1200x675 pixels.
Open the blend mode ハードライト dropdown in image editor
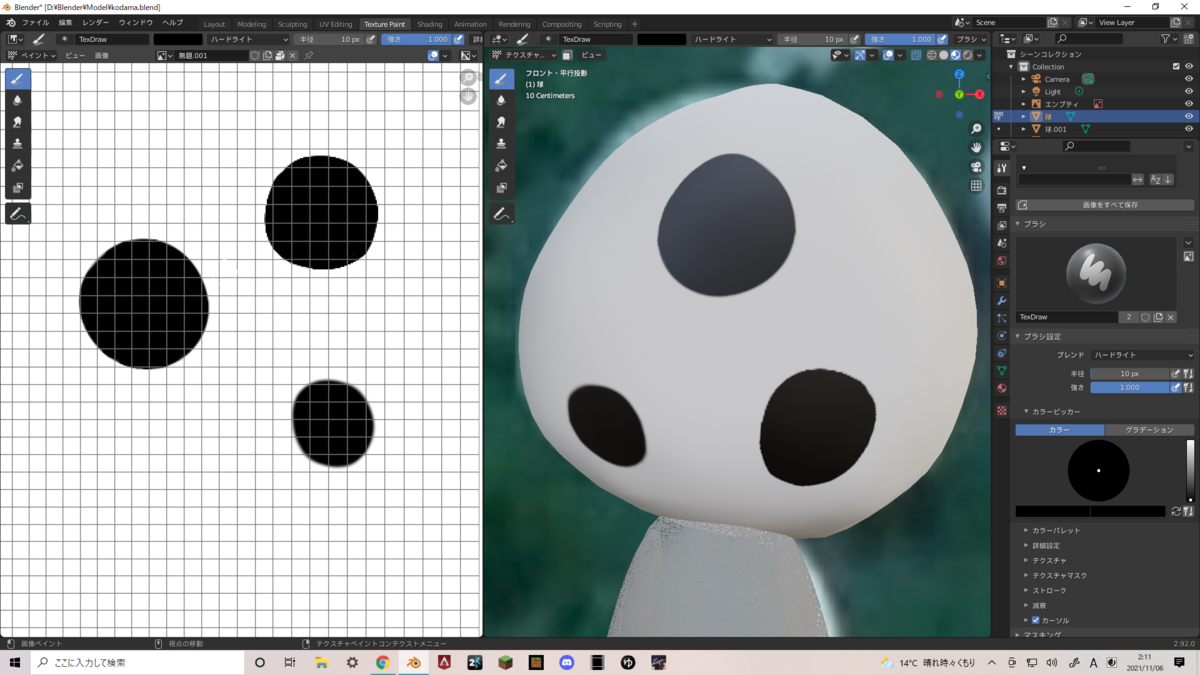point(248,39)
